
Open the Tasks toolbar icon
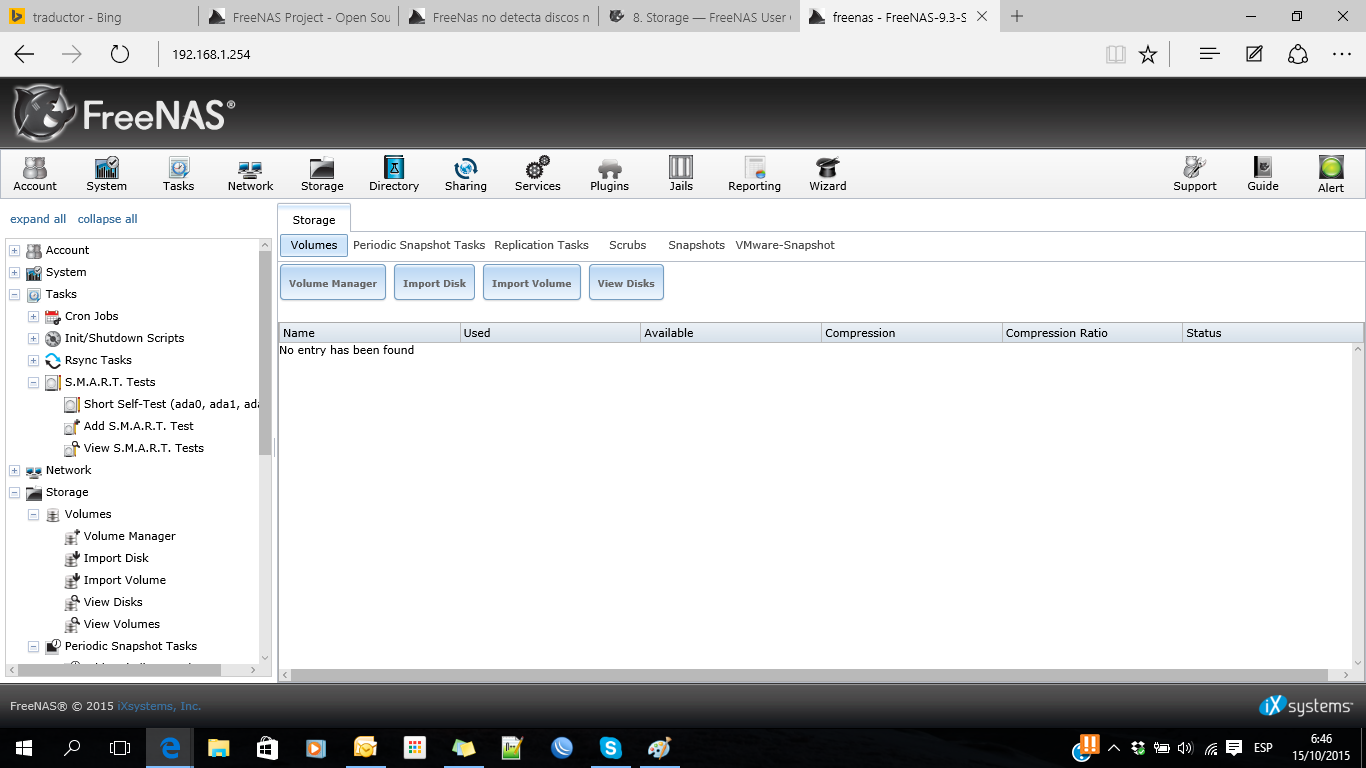coord(178,174)
